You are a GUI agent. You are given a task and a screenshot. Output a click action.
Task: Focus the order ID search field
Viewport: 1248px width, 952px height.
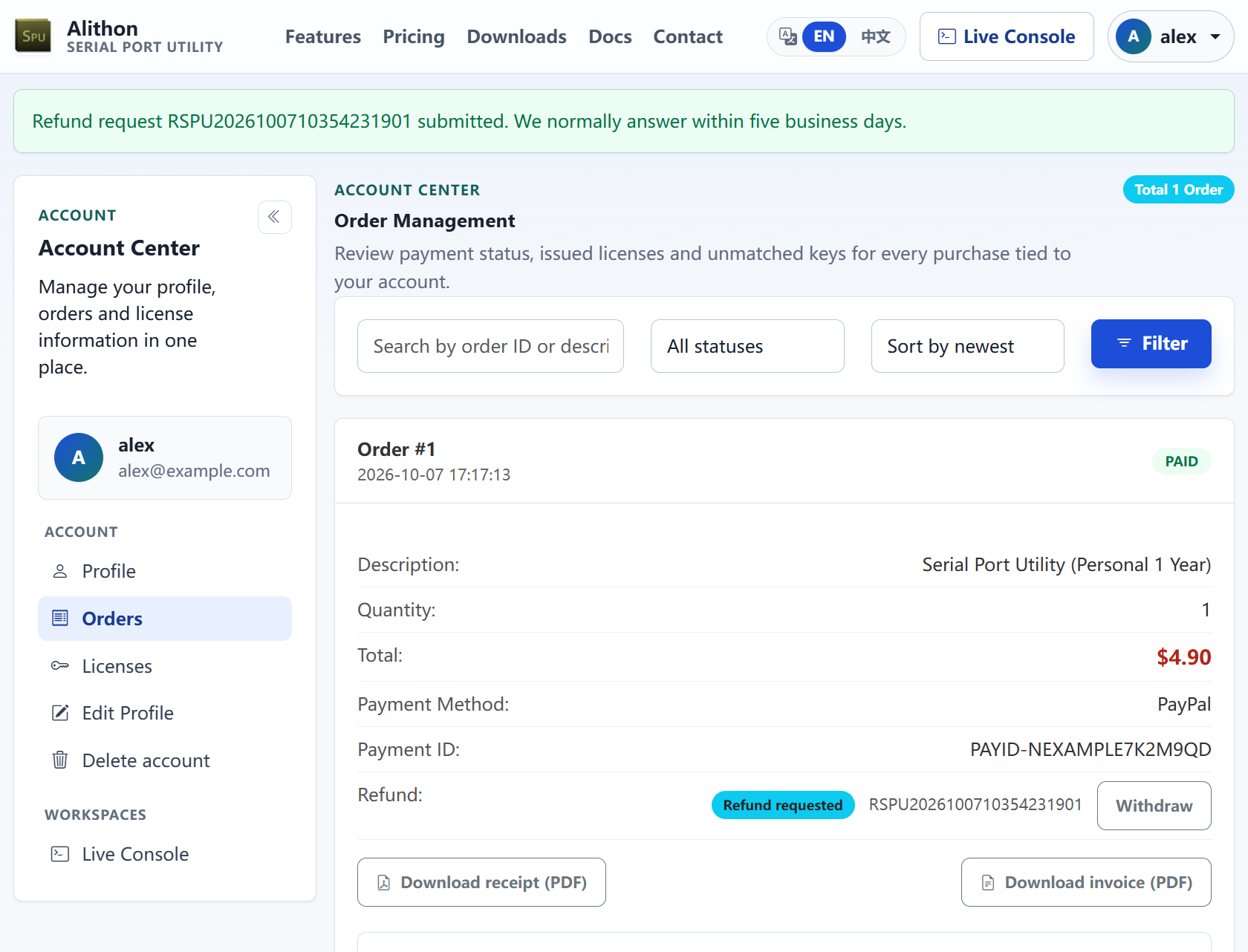click(x=490, y=346)
